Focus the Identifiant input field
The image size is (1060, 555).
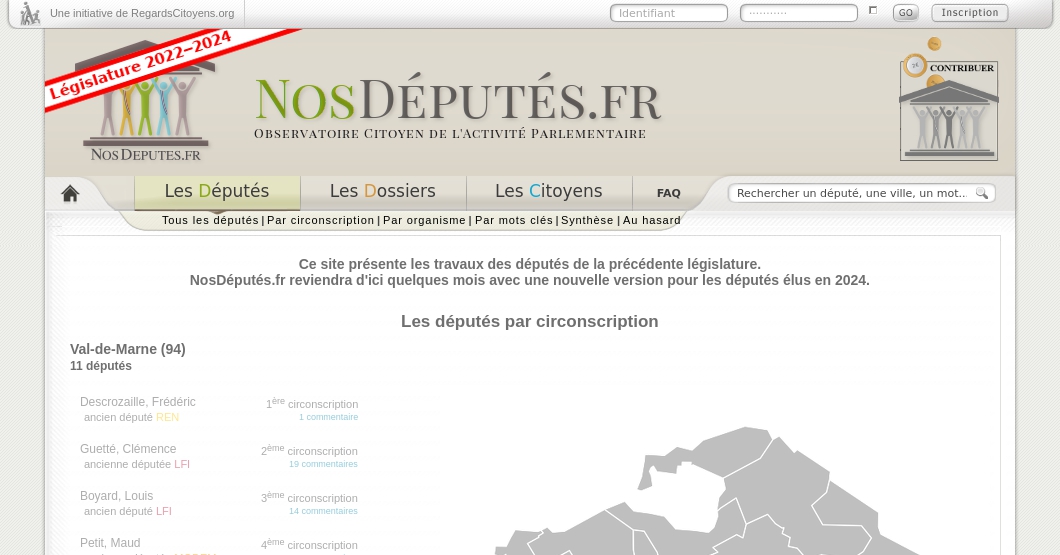pyautogui.click(x=669, y=13)
